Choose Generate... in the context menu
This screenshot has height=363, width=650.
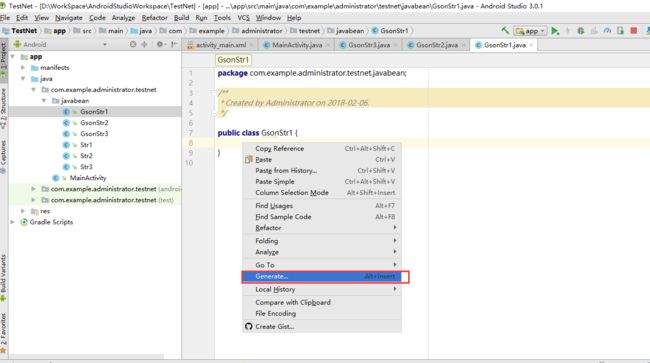[x=322, y=276]
